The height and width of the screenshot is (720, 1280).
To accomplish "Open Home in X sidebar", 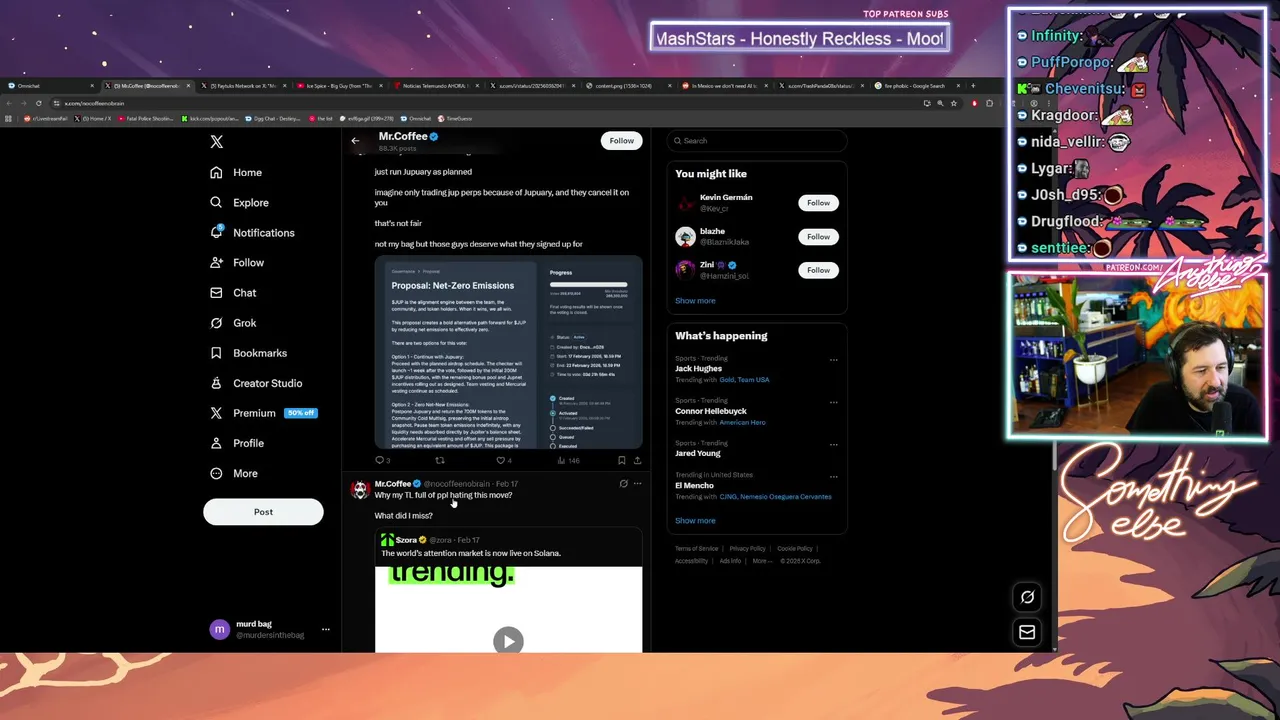I will (236, 172).
